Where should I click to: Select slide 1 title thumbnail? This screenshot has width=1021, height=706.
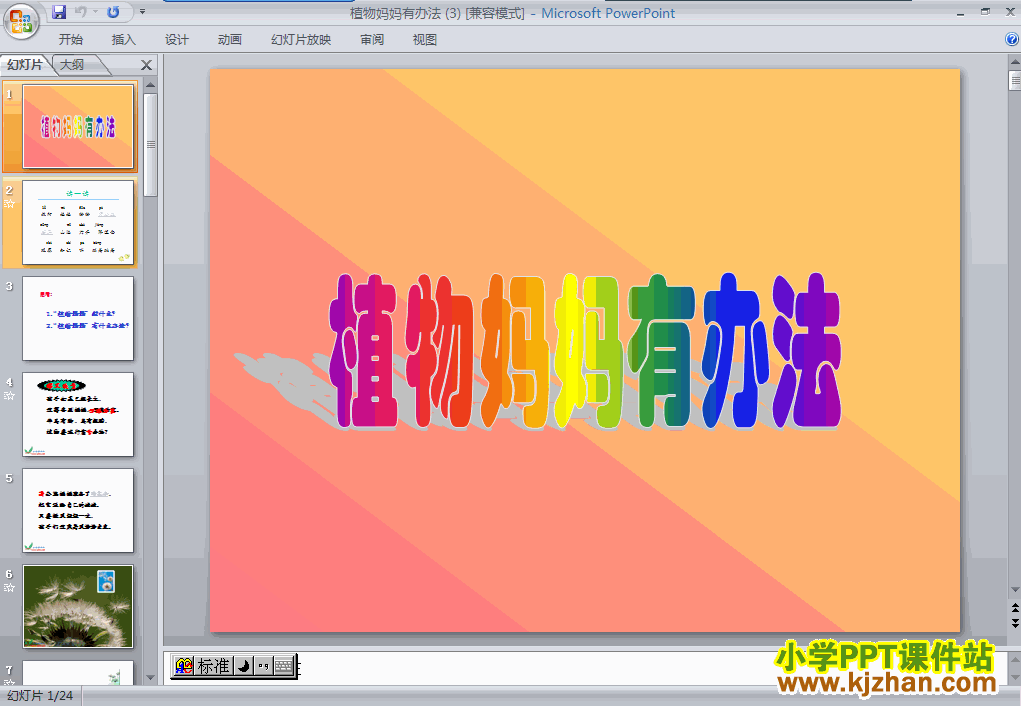tap(78, 126)
